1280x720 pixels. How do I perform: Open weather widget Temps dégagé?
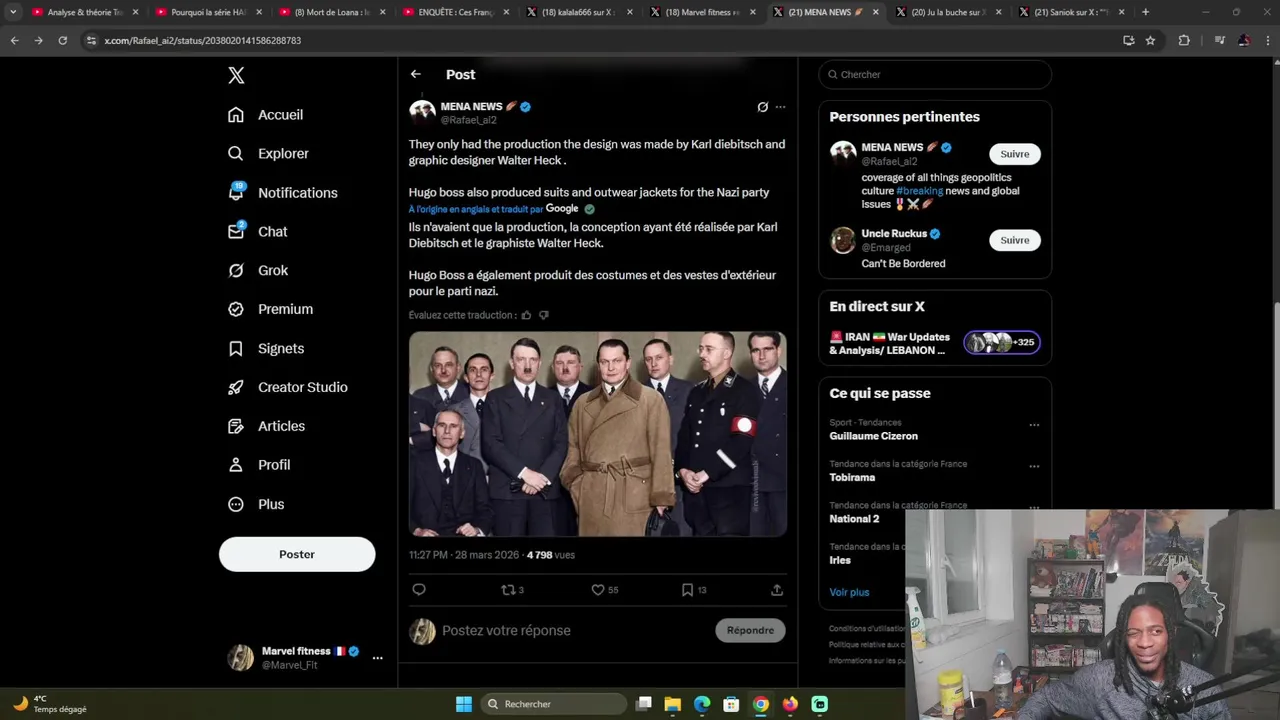tap(50, 704)
